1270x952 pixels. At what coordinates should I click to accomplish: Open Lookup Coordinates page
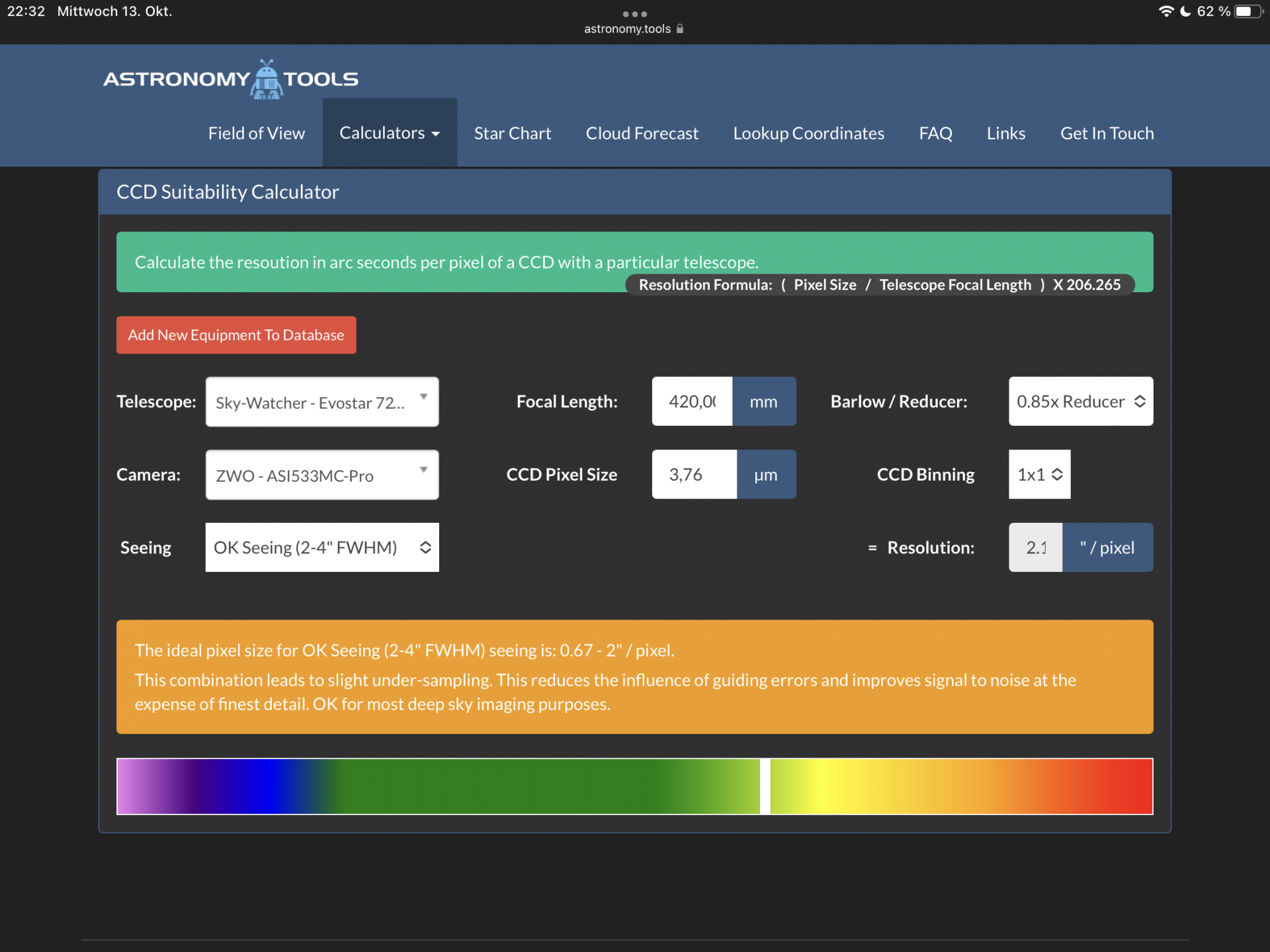tap(808, 134)
